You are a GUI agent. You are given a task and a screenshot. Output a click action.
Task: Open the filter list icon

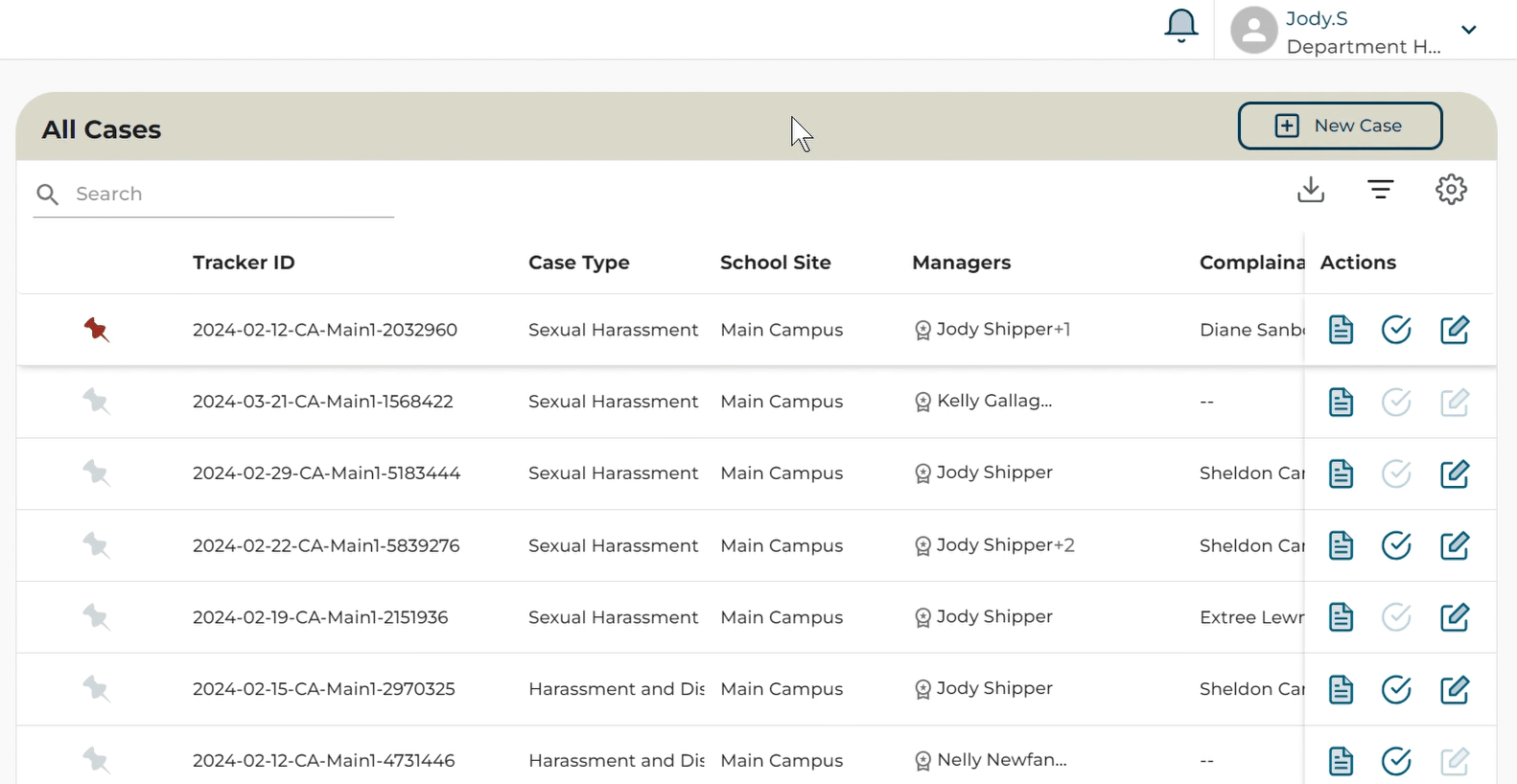click(x=1380, y=190)
